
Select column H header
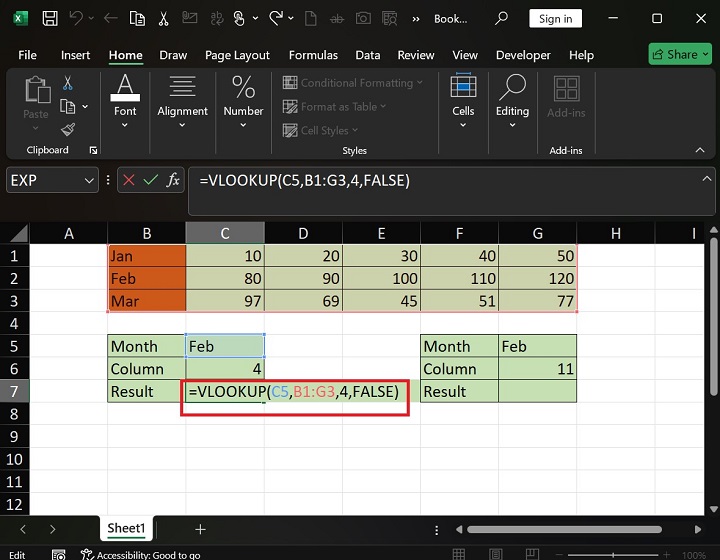(x=616, y=233)
